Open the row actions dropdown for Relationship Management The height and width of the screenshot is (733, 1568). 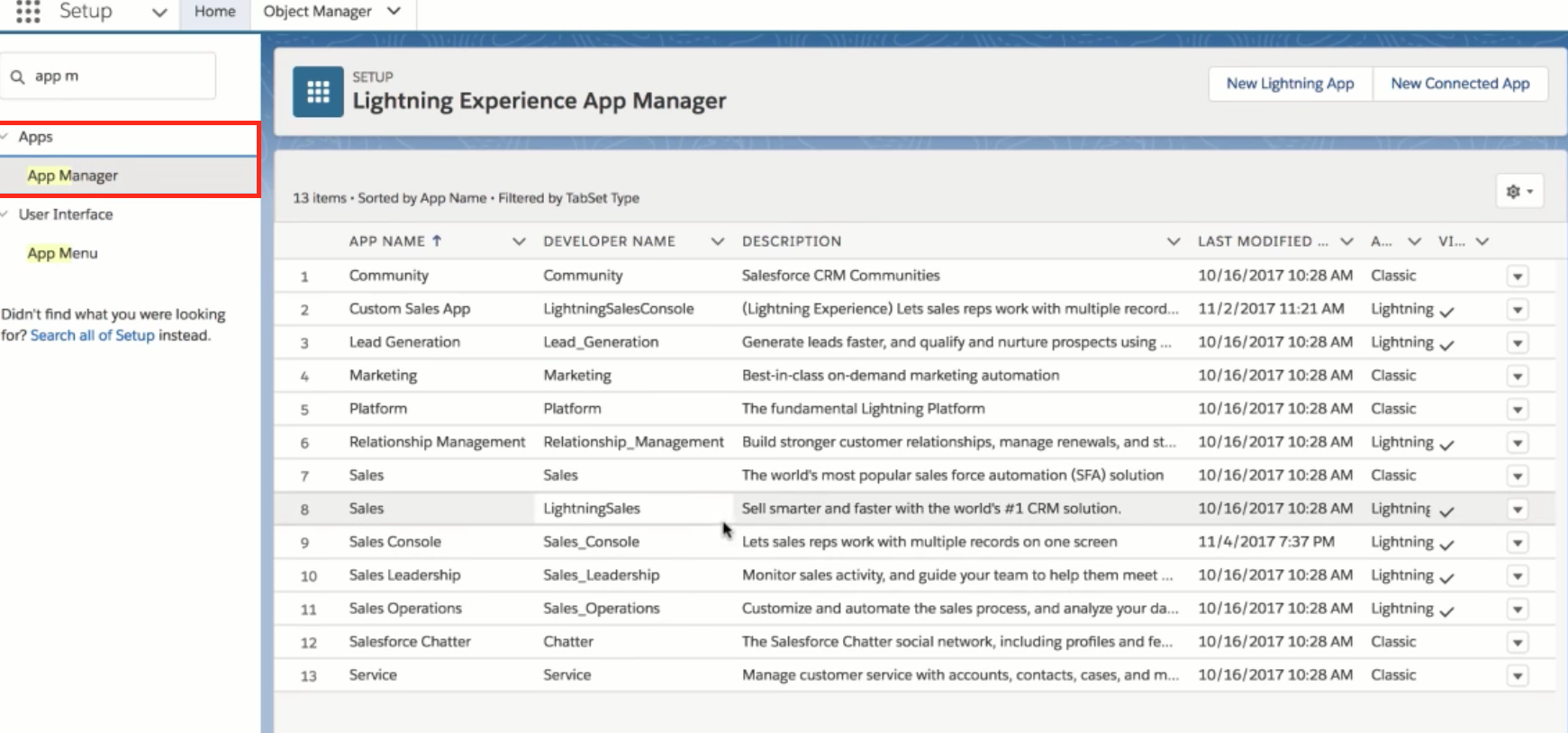1518,443
